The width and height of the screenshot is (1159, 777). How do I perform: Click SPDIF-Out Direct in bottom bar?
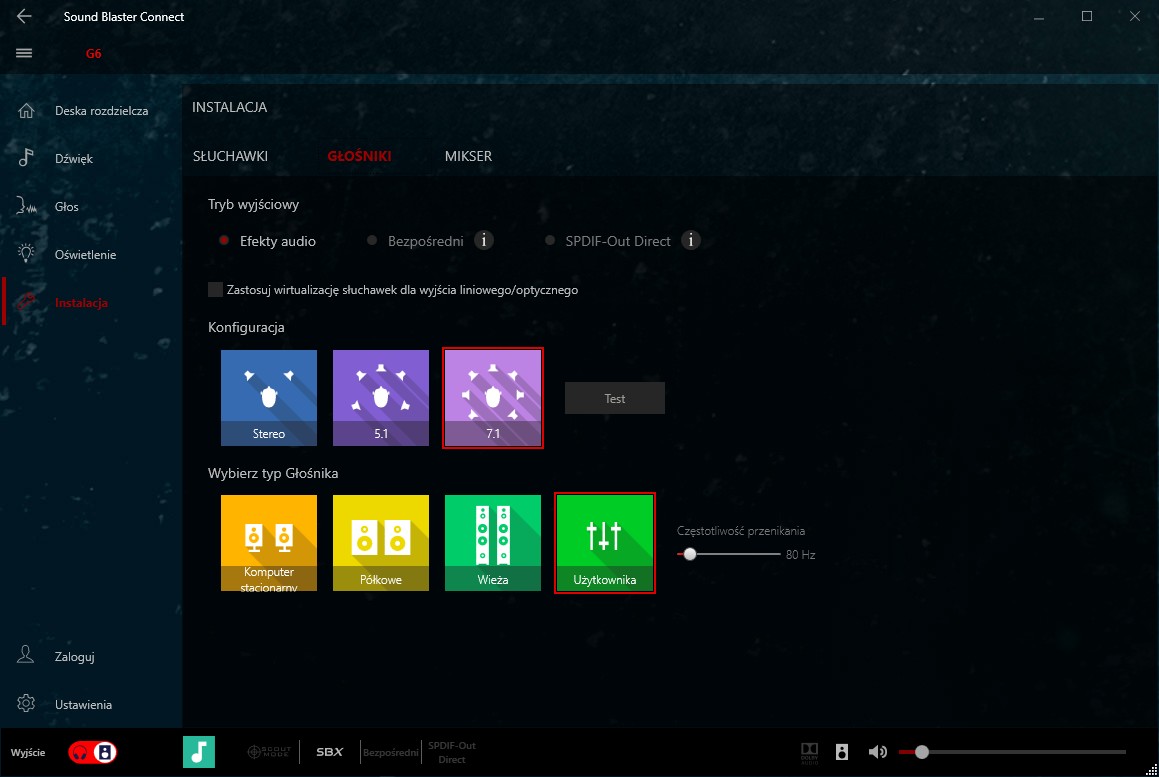pyautogui.click(x=452, y=753)
